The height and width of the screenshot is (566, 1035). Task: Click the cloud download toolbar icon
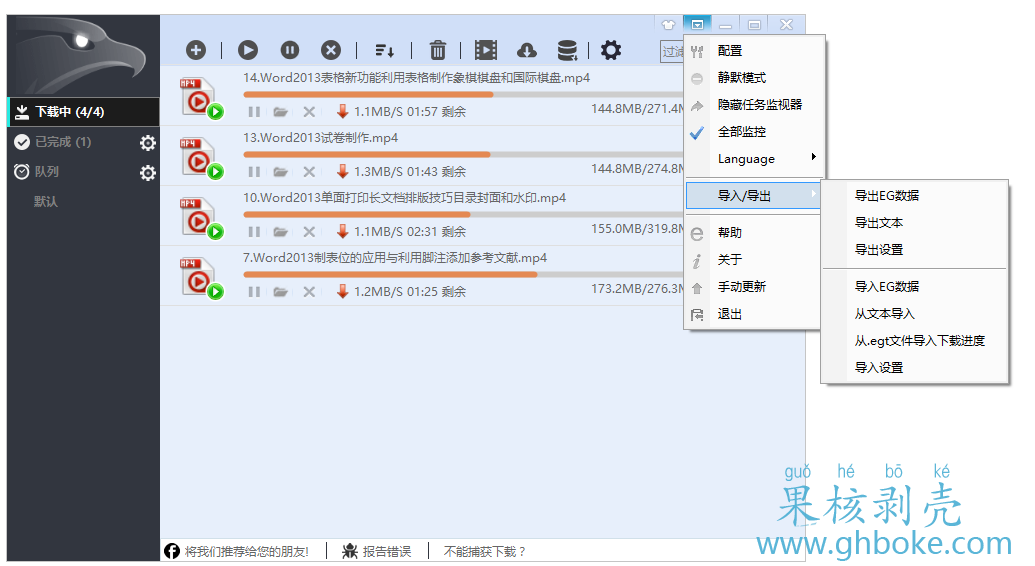tap(526, 50)
